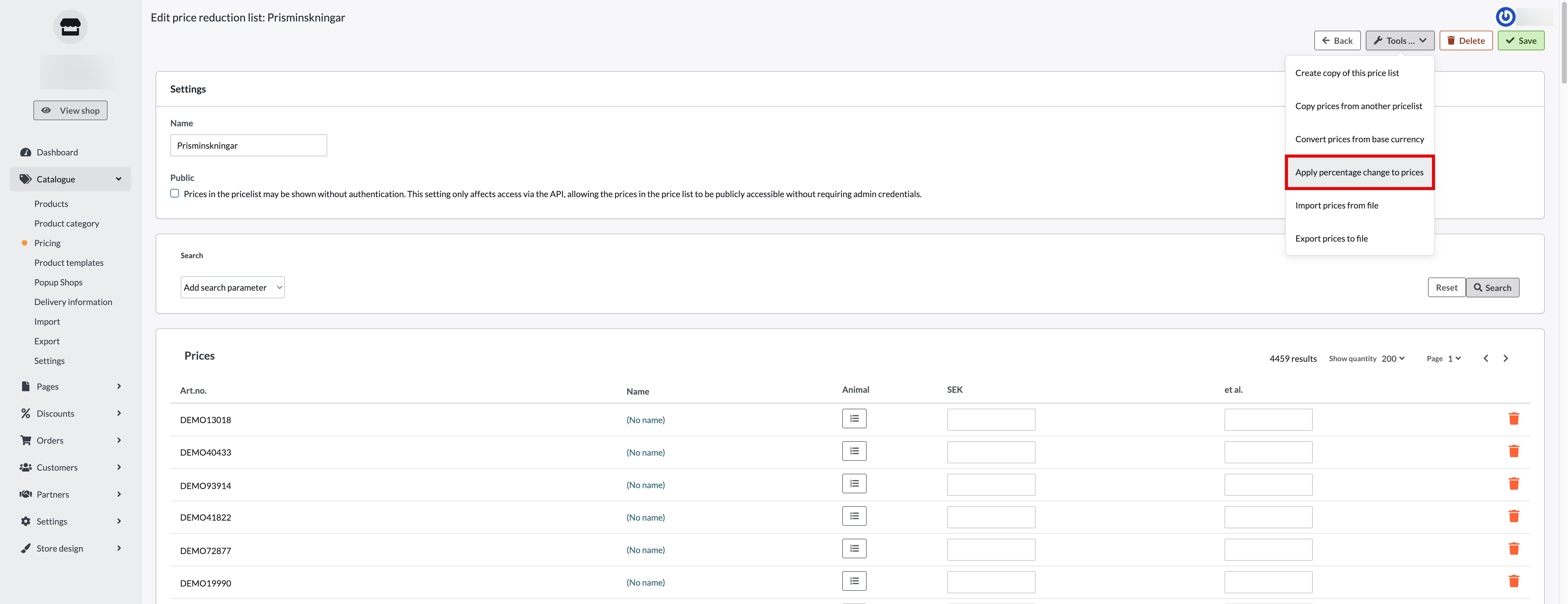Delete the DEMO13018 price row via trash icon
Image resolution: width=1568 pixels, height=604 pixels.
coord(1513,419)
